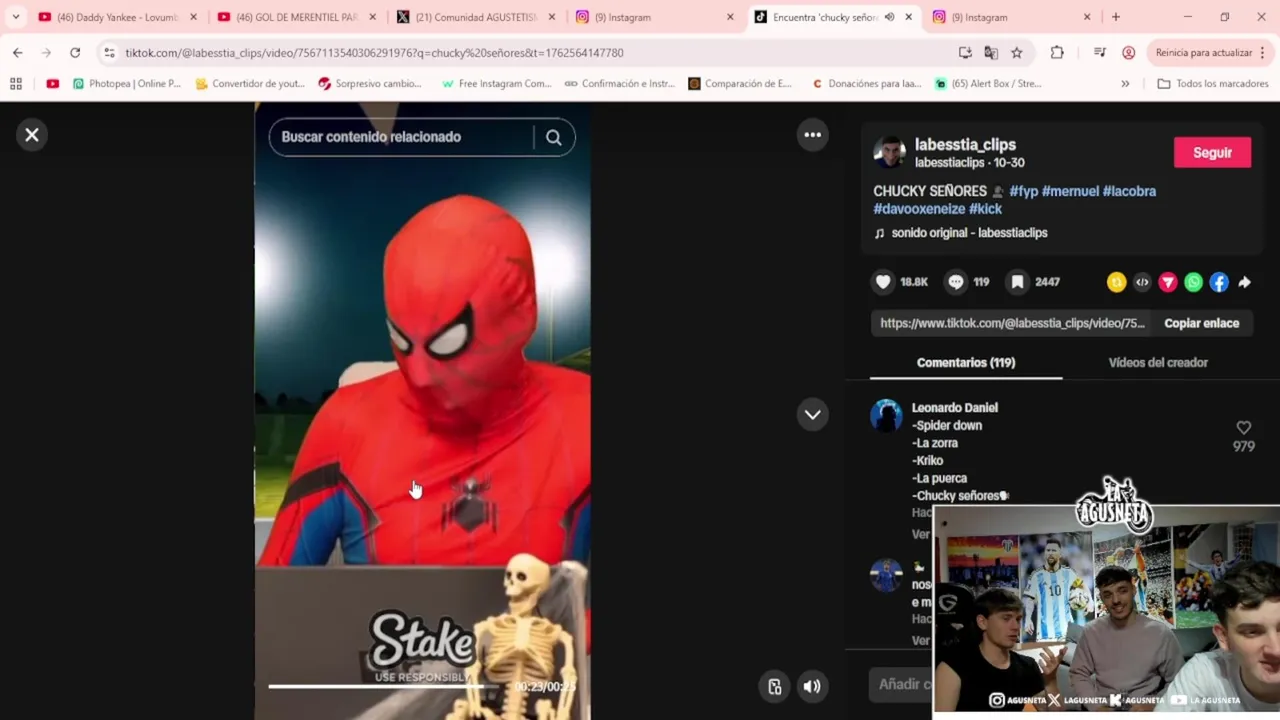The image size is (1280, 720).
Task: Open the three-dots more options menu
Action: pos(812,135)
